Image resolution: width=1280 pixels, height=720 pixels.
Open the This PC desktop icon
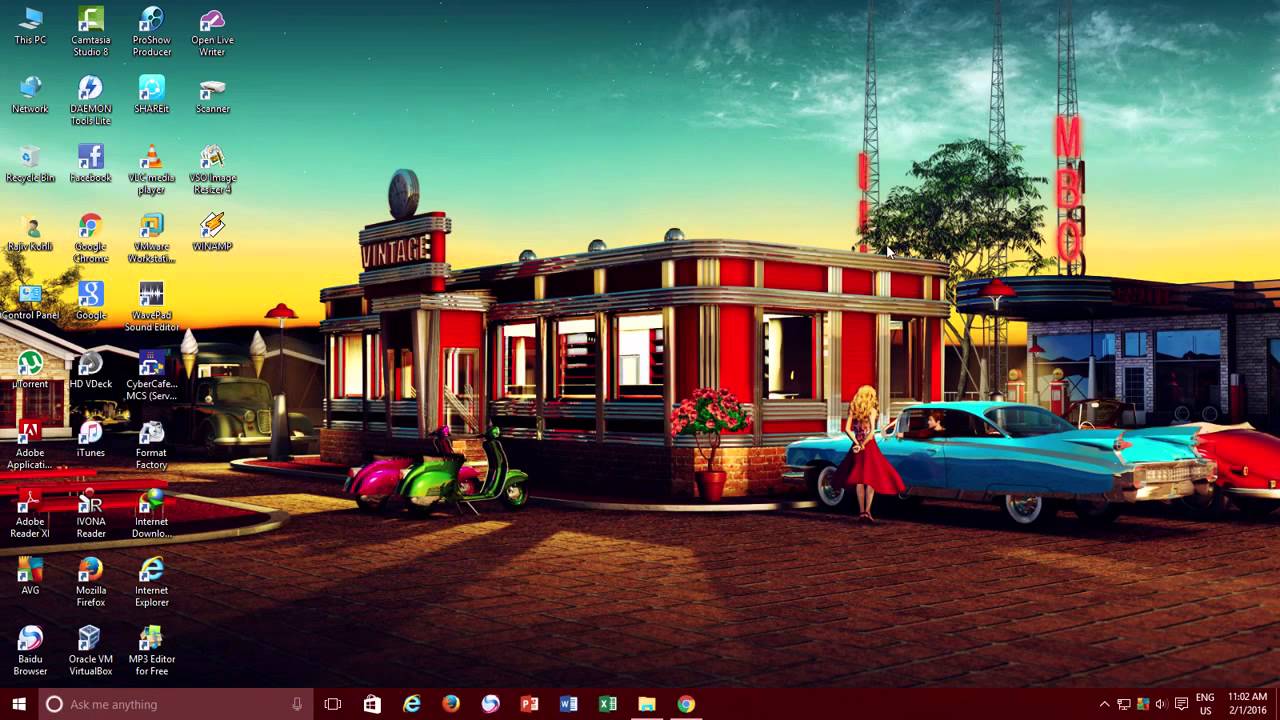pos(30,27)
